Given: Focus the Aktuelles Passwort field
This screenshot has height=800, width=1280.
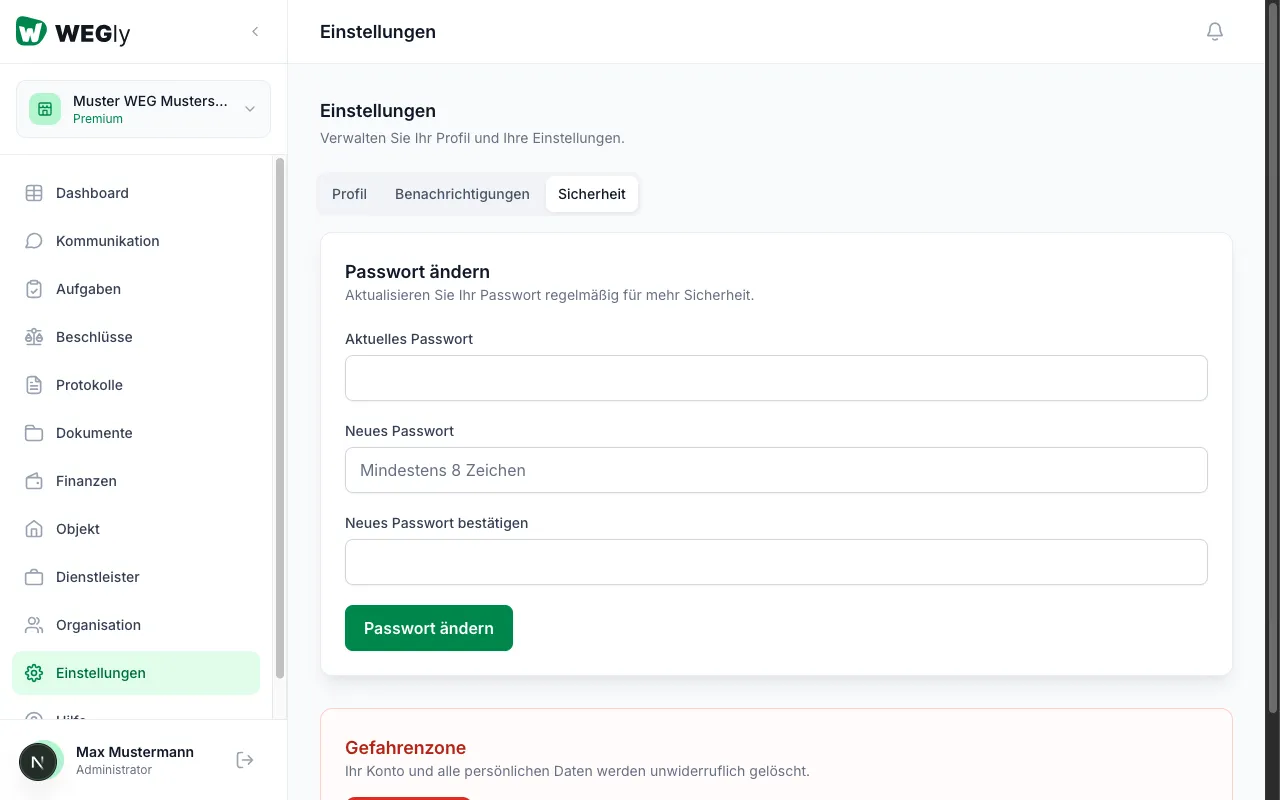Looking at the screenshot, I should coord(776,378).
